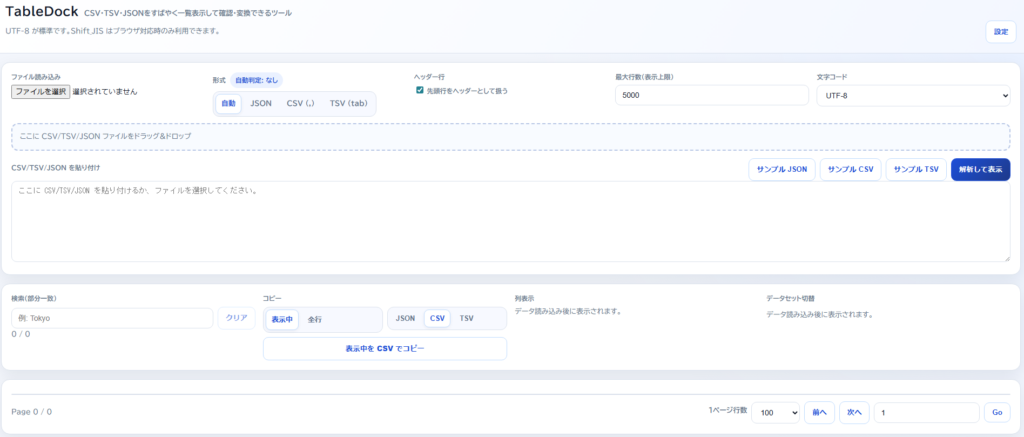The image size is (1024, 437).
Task: Switch input format to TSV (tab)
Action: pyautogui.click(x=349, y=104)
